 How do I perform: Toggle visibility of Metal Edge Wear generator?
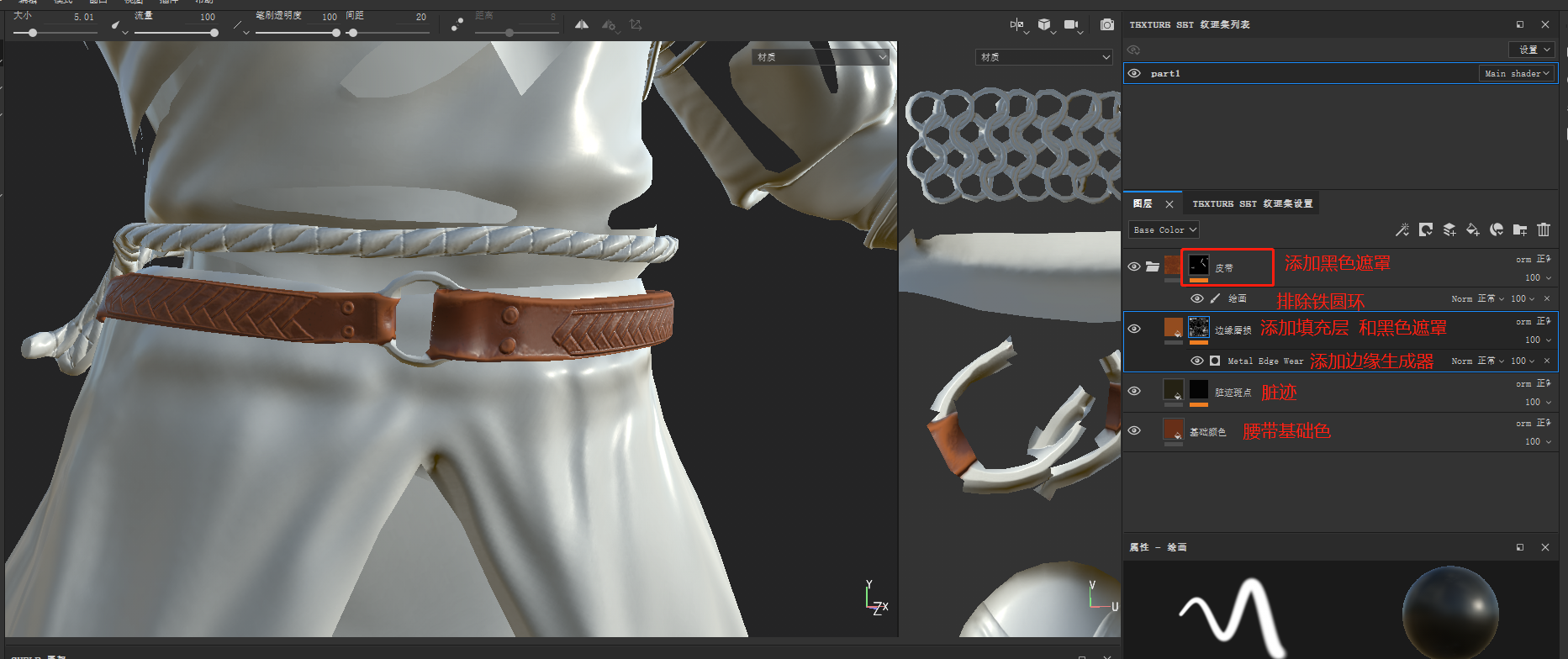pyautogui.click(x=1197, y=361)
